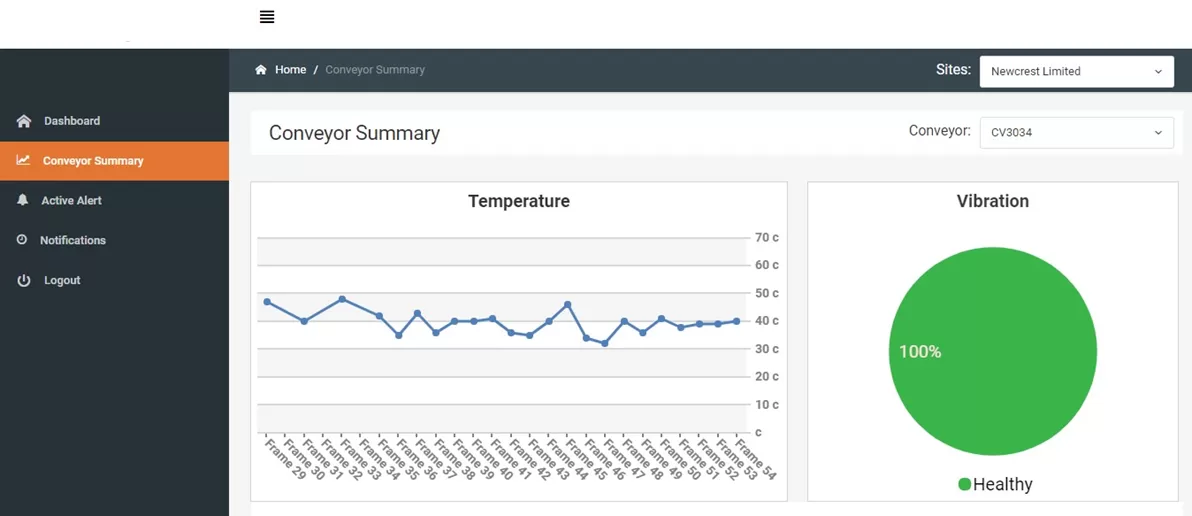Toggle the Healthy legend item
Viewport: 1192px width, 516px height.
pyautogui.click(x=1002, y=484)
